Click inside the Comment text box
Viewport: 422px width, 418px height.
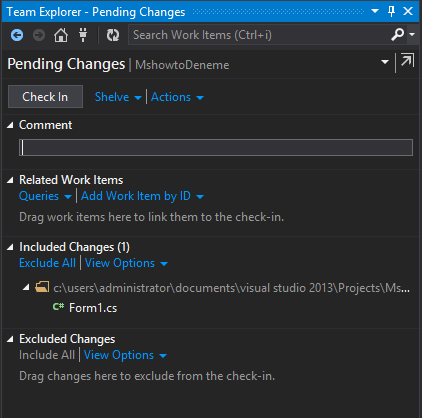point(216,147)
